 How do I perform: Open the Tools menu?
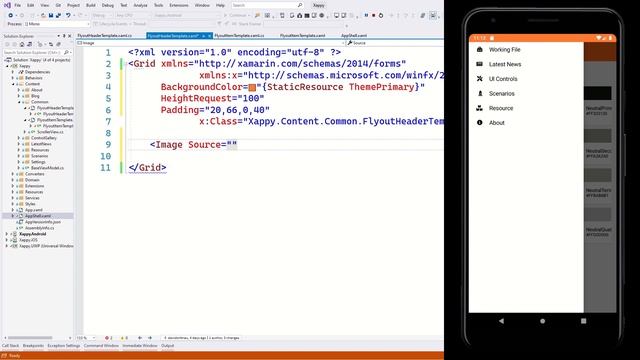tap(158, 5)
